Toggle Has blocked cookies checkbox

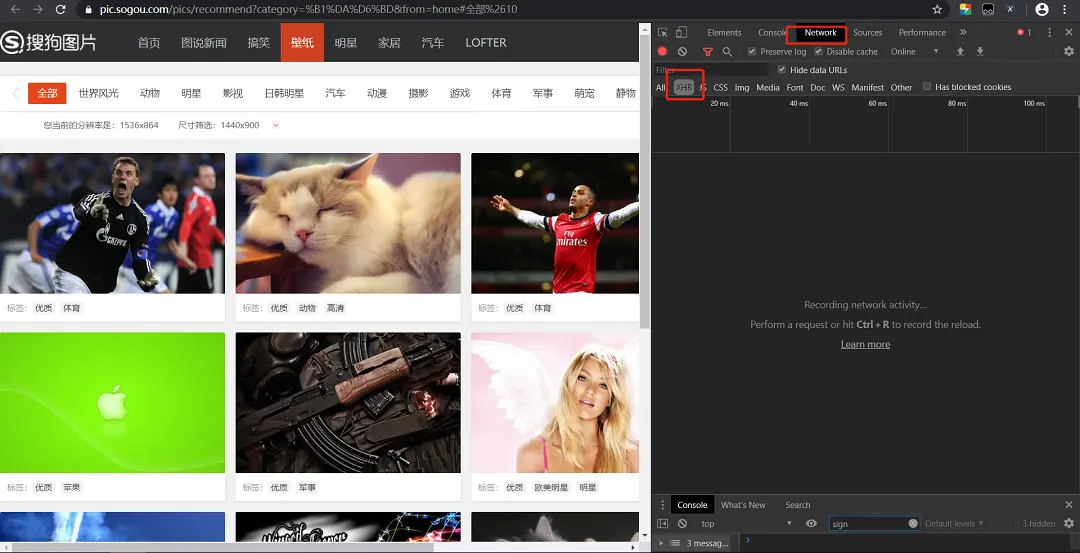click(x=927, y=87)
